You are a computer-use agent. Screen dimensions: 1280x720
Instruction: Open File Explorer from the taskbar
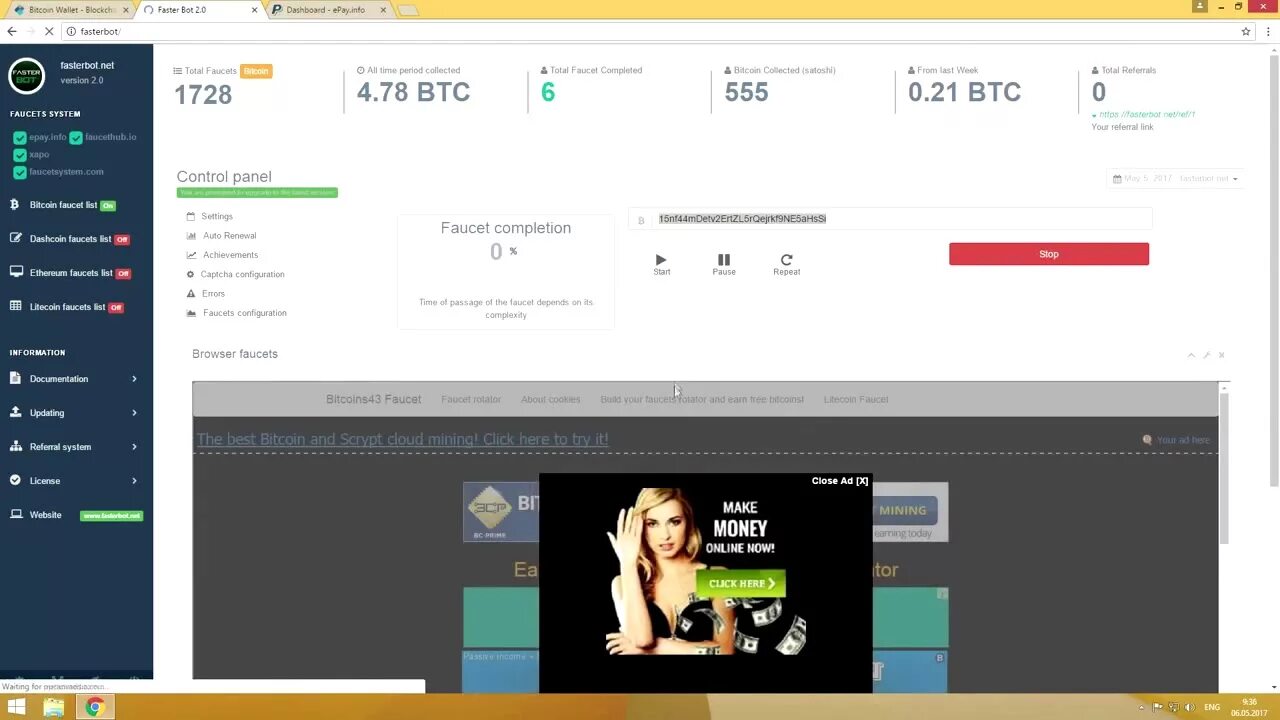pyautogui.click(x=54, y=707)
